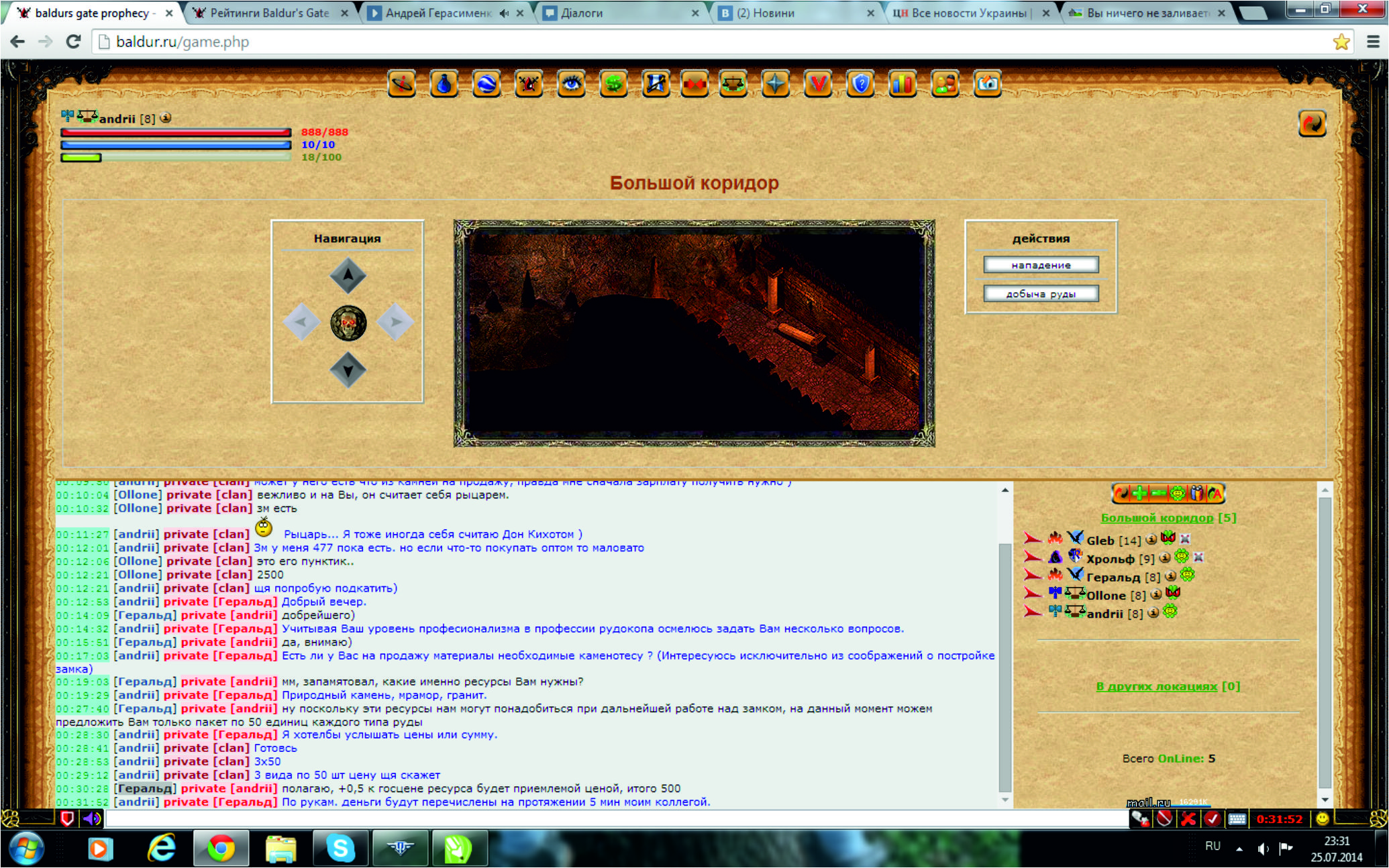The width and height of the screenshot is (1389, 868).
Task: Open info icon next to Gleb [14]
Action: point(1151,539)
